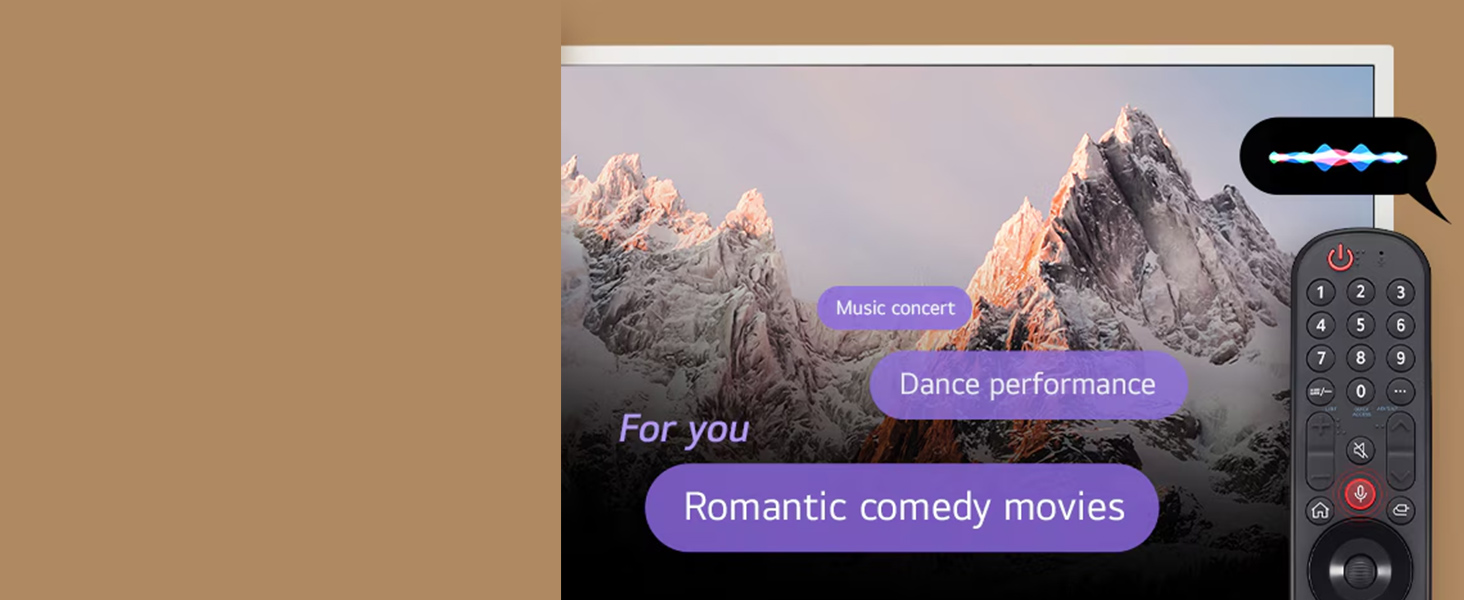Select the number 5 key on the remote
This screenshot has width=1464, height=600.
click(x=1360, y=325)
